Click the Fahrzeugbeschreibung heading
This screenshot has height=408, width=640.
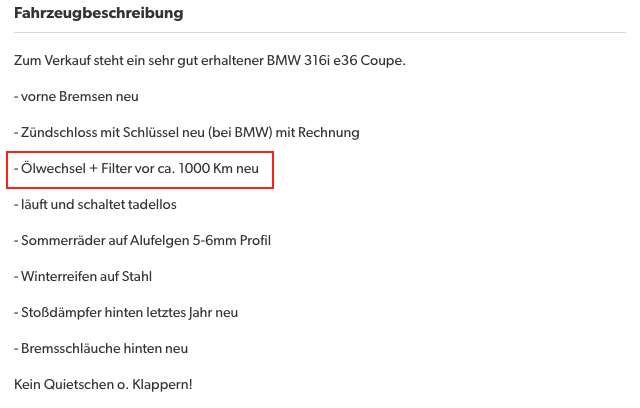click(98, 14)
